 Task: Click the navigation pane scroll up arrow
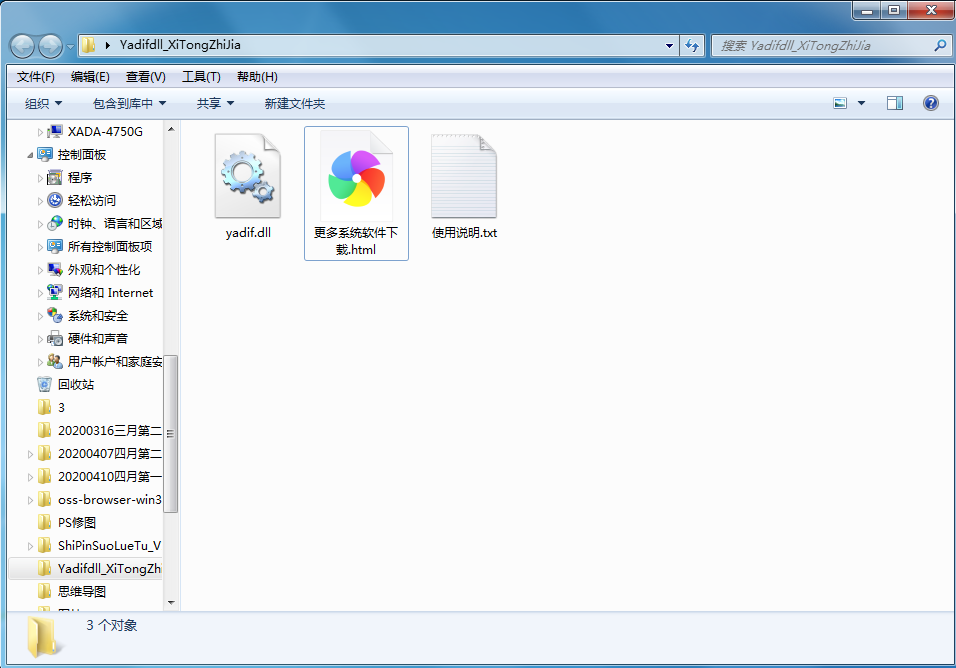(x=171, y=129)
